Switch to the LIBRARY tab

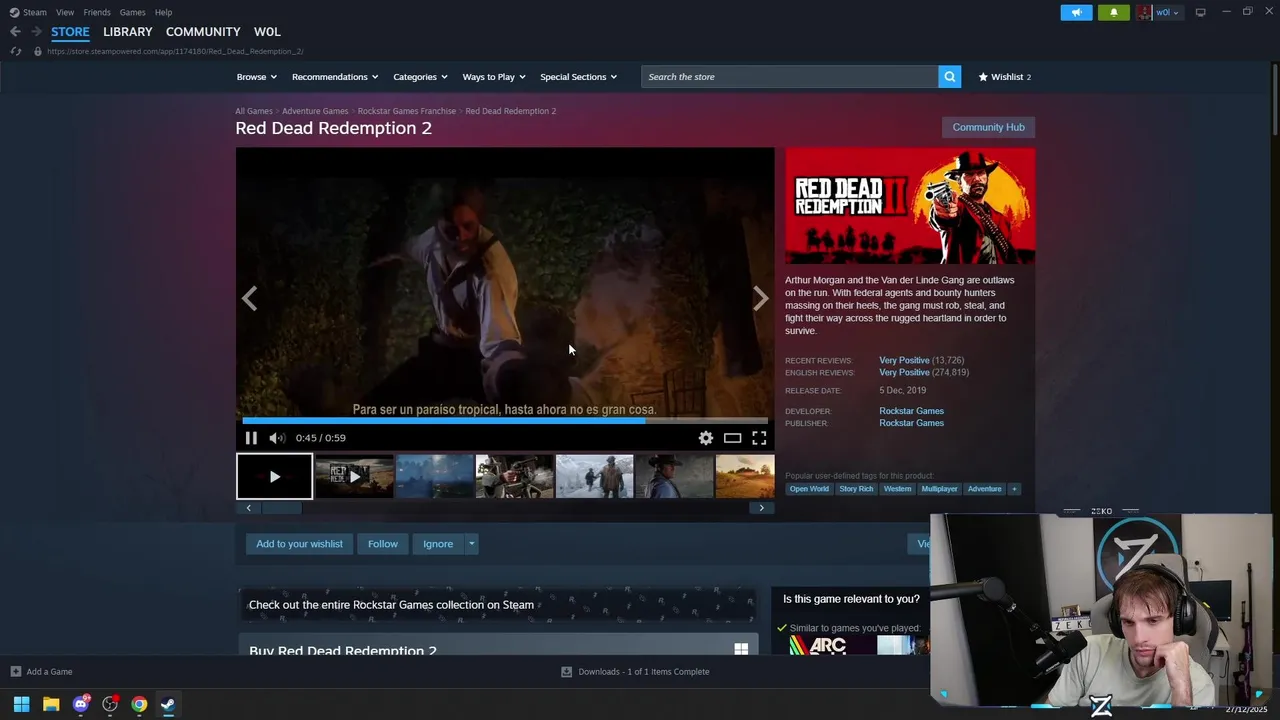[128, 32]
